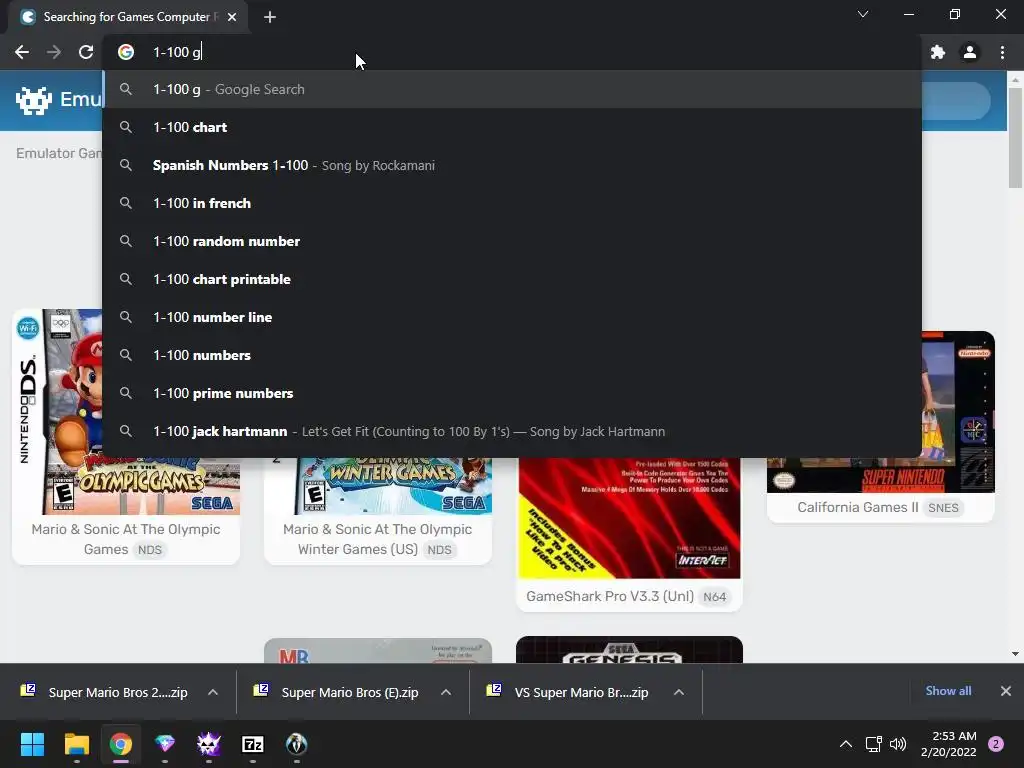Screen dimensions: 1024x768
Task: Open the Chrome profile avatar
Action: [970, 52]
